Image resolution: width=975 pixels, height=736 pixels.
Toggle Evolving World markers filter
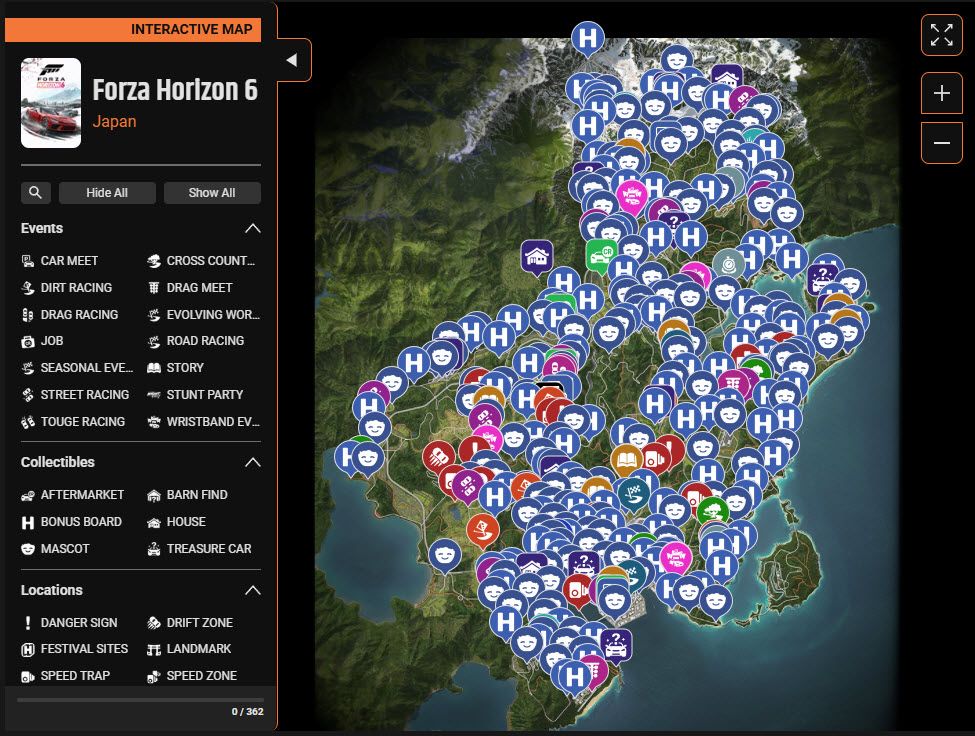coord(203,315)
